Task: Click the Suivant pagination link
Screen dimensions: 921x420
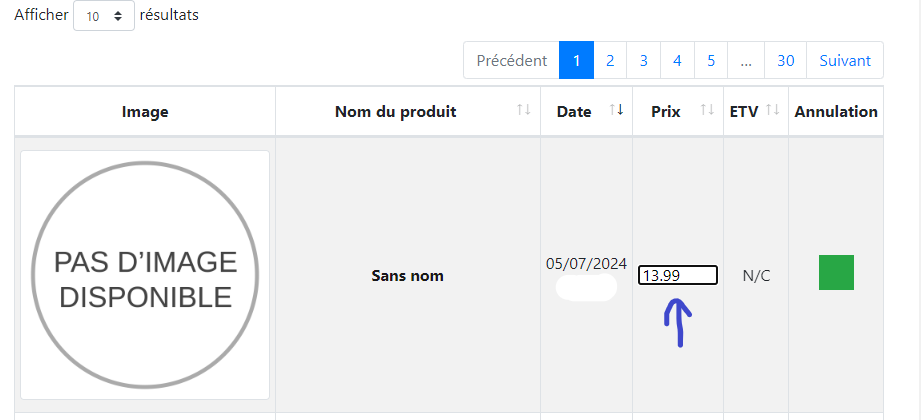Action: coord(845,60)
